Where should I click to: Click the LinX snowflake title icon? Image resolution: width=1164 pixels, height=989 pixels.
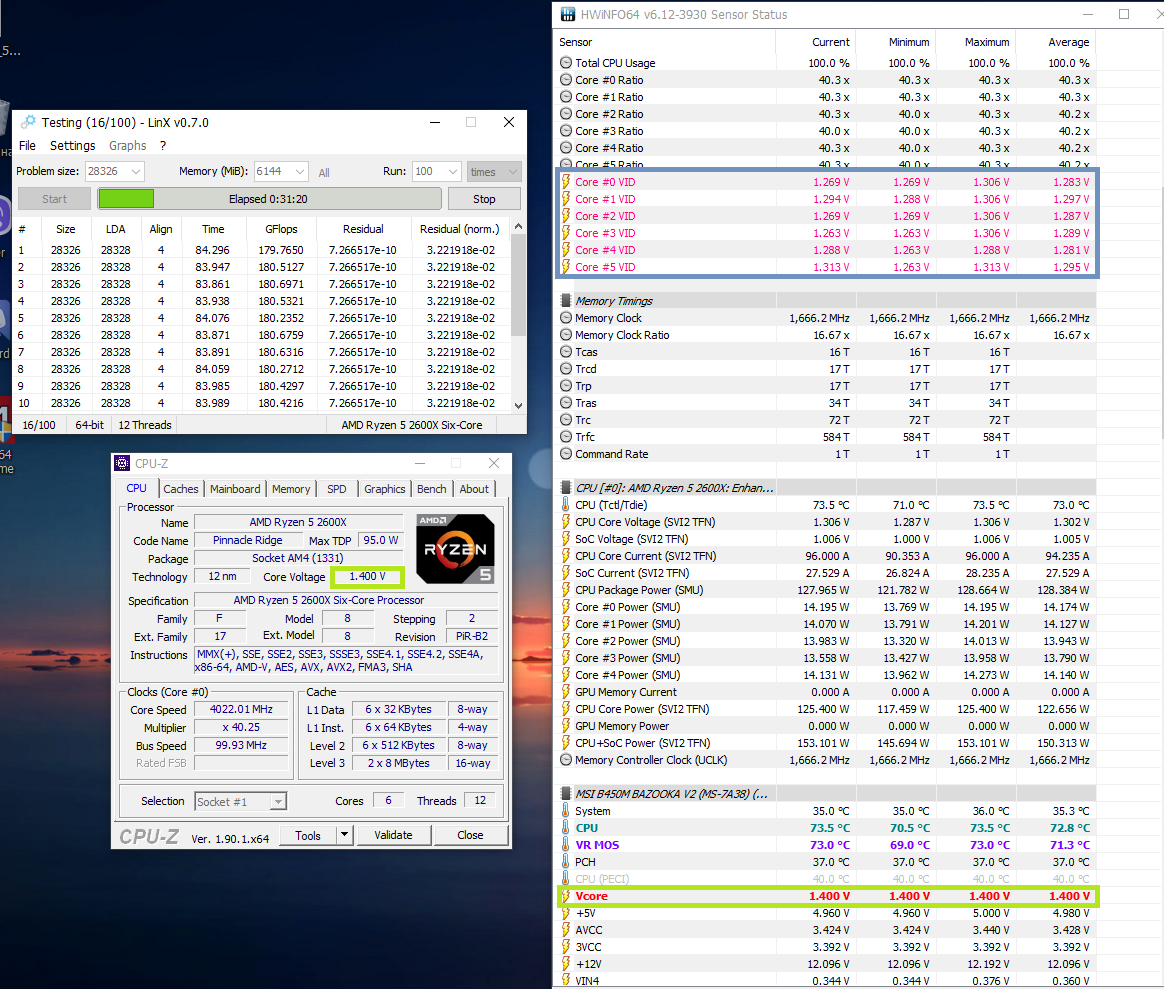pos(28,122)
